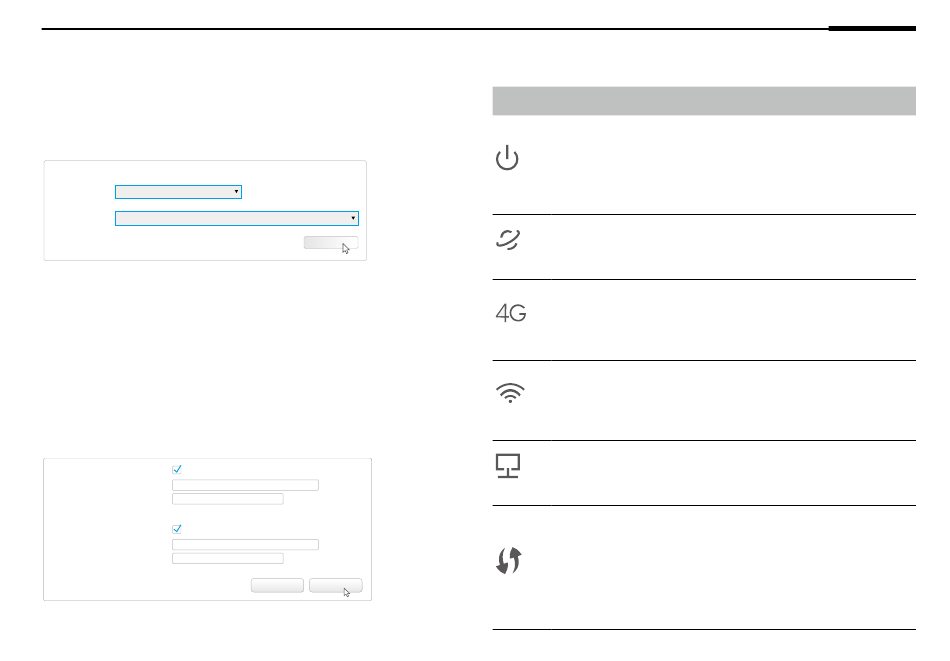Click the arrow of the wide dropdown
950x661 pixels.
coord(353,218)
